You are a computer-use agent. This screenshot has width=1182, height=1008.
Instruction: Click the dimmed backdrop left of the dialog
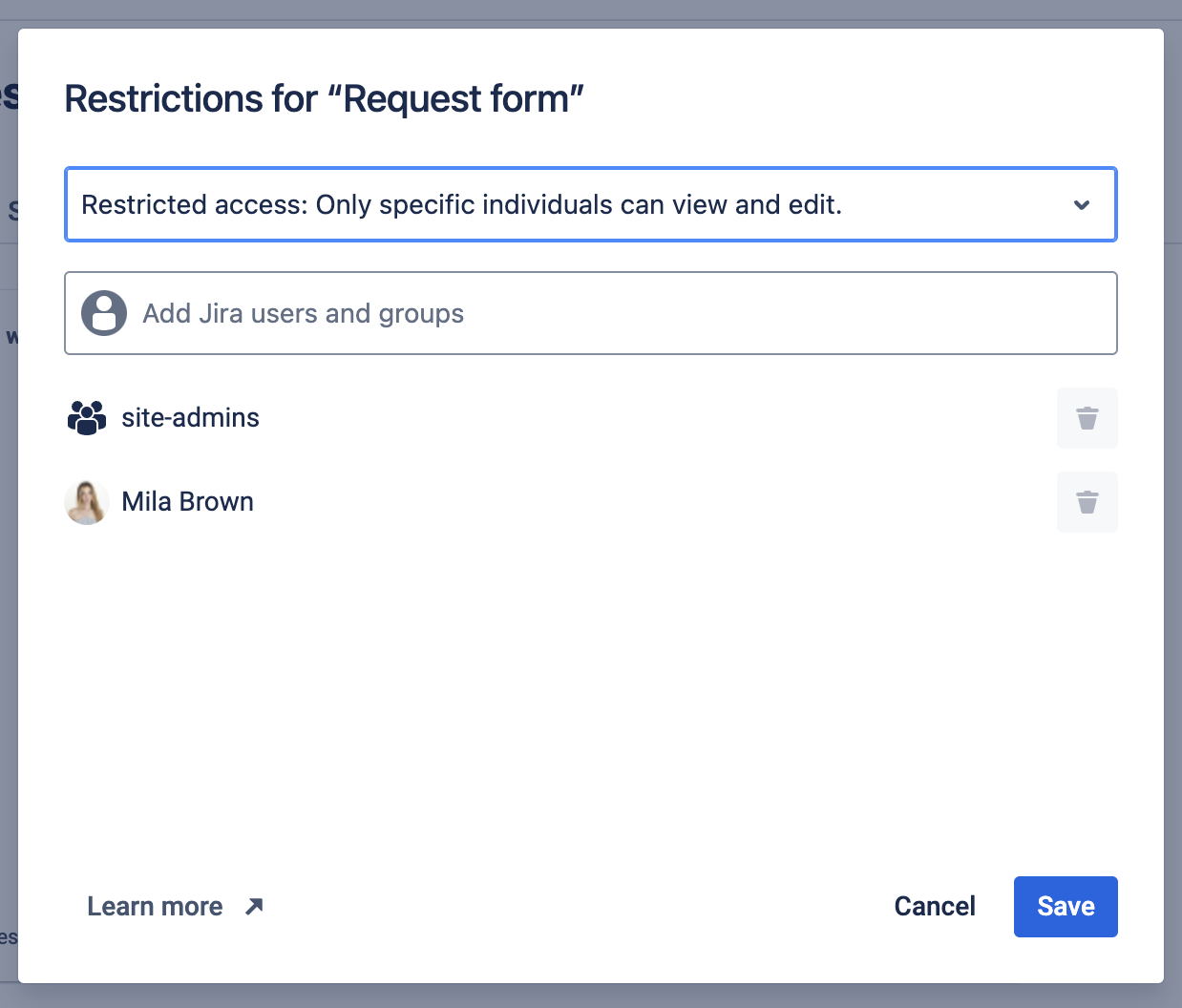point(8,573)
